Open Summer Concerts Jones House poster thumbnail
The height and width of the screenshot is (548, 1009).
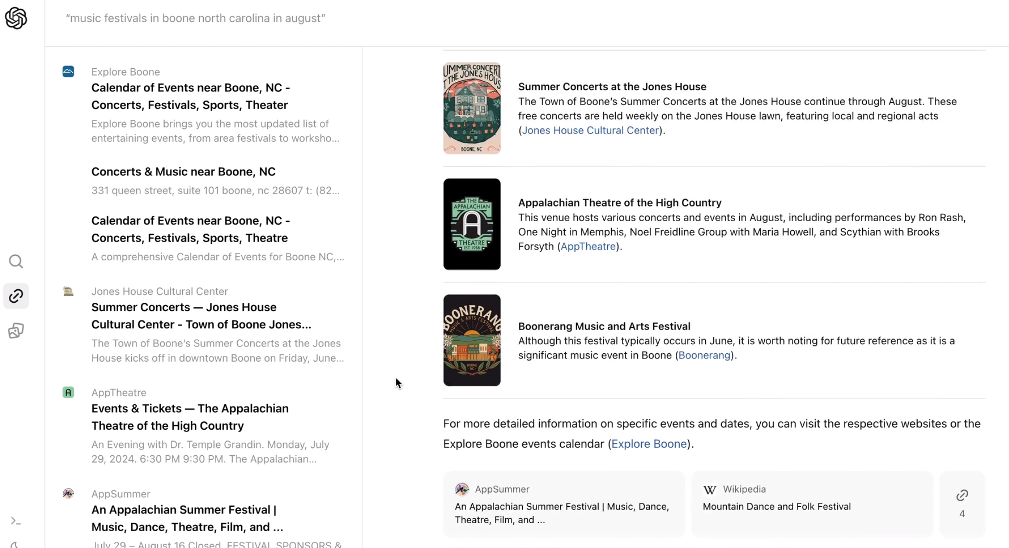472,108
